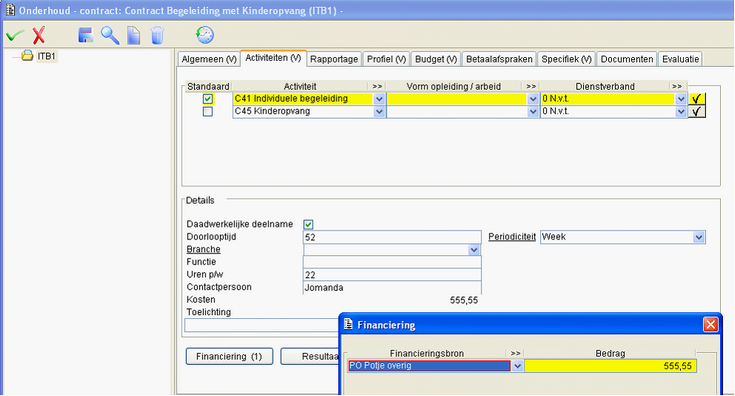The height and width of the screenshot is (396, 735).
Task: Click >> button next to Dienstverband header
Action: coord(676,86)
